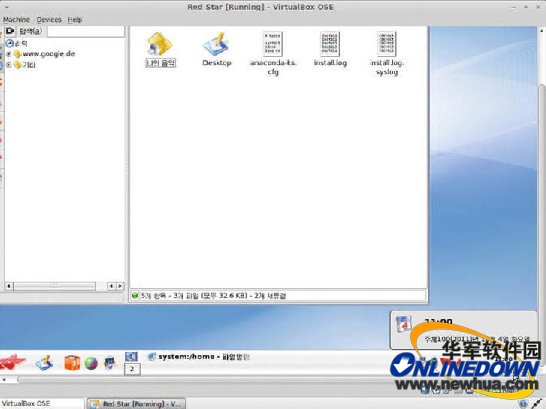Select the Desktop folder icon

(x=216, y=44)
